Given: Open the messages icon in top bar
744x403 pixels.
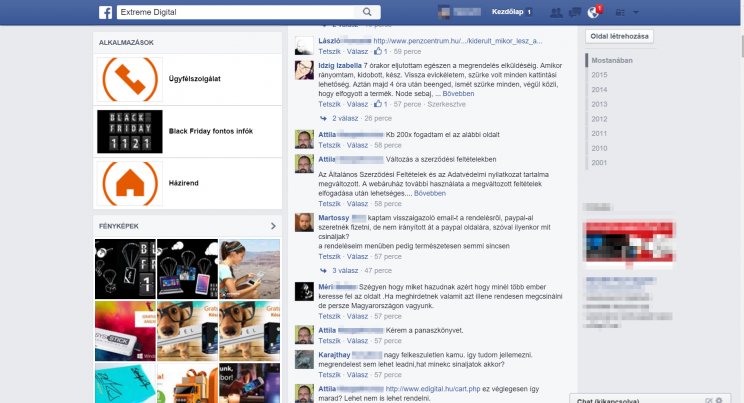Looking at the screenshot, I should click(575, 13).
